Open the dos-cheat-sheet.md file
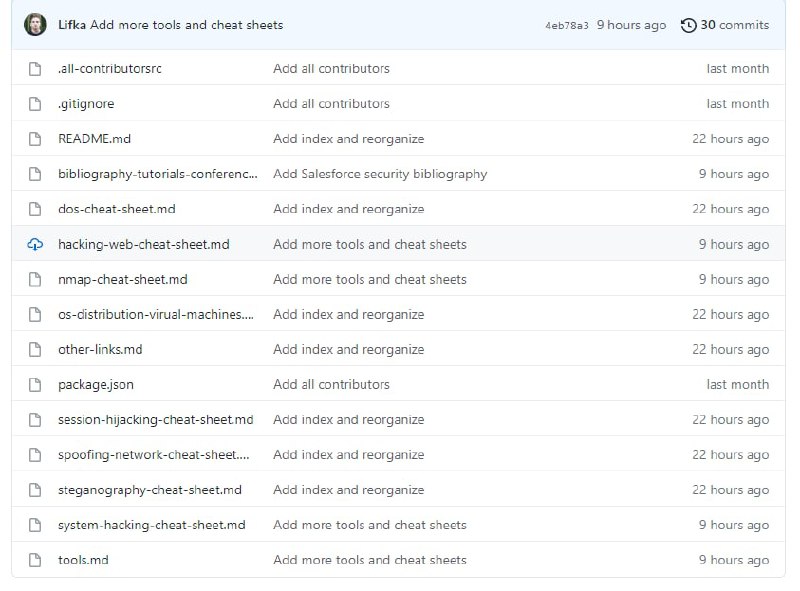This screenshot has width=800, height=591. coord(116,209)
